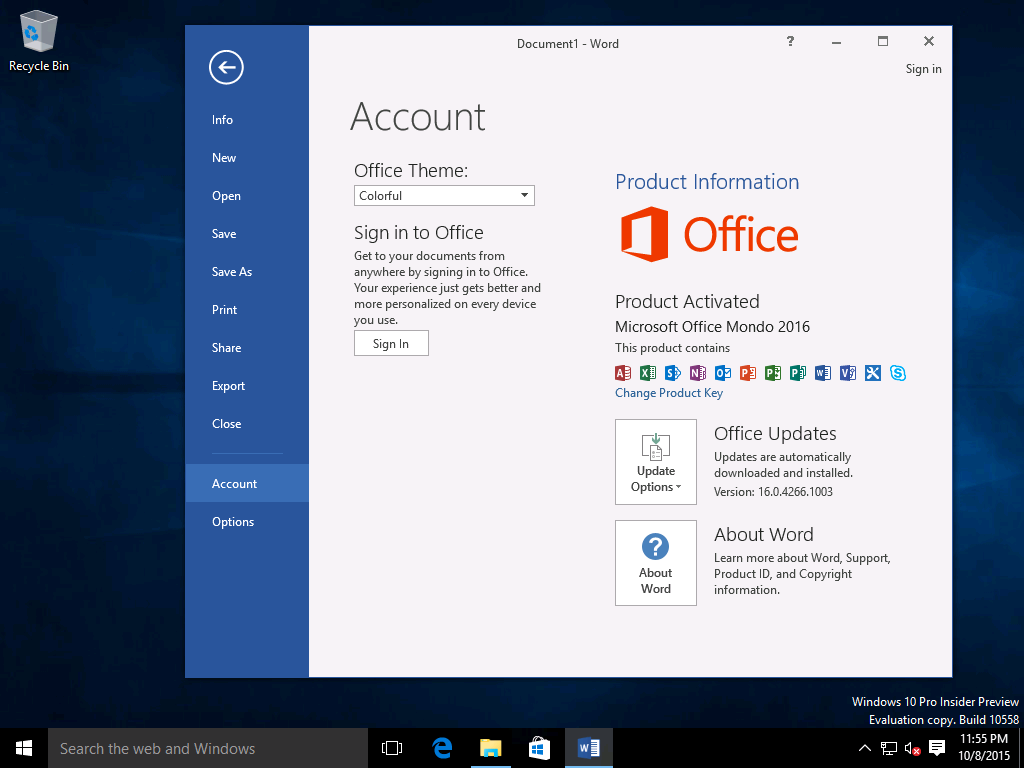Open the Windows Start menu
The width and height of the screenshot is (1024, 768).
(x=24, y=748)
